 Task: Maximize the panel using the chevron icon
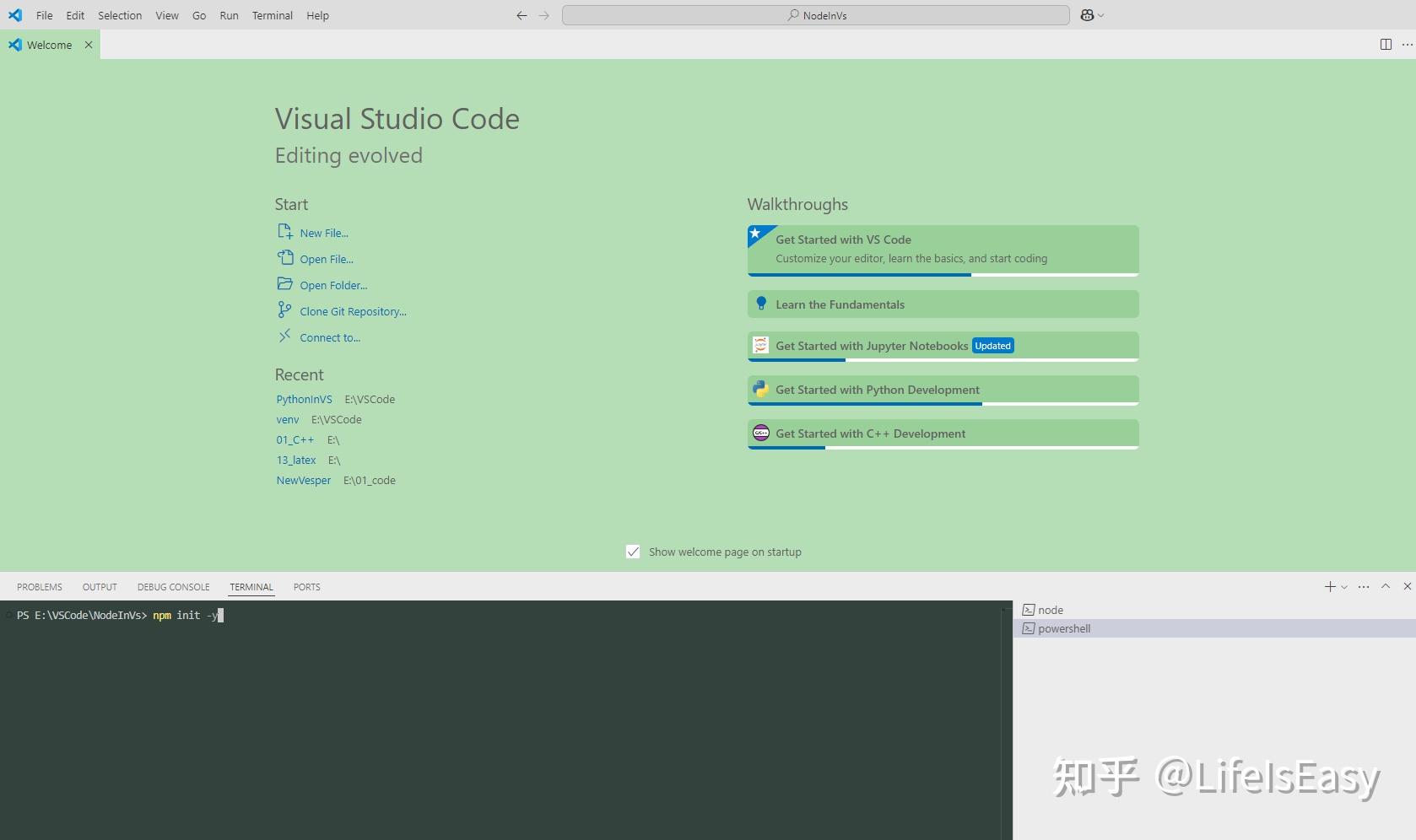point(1386,586)
